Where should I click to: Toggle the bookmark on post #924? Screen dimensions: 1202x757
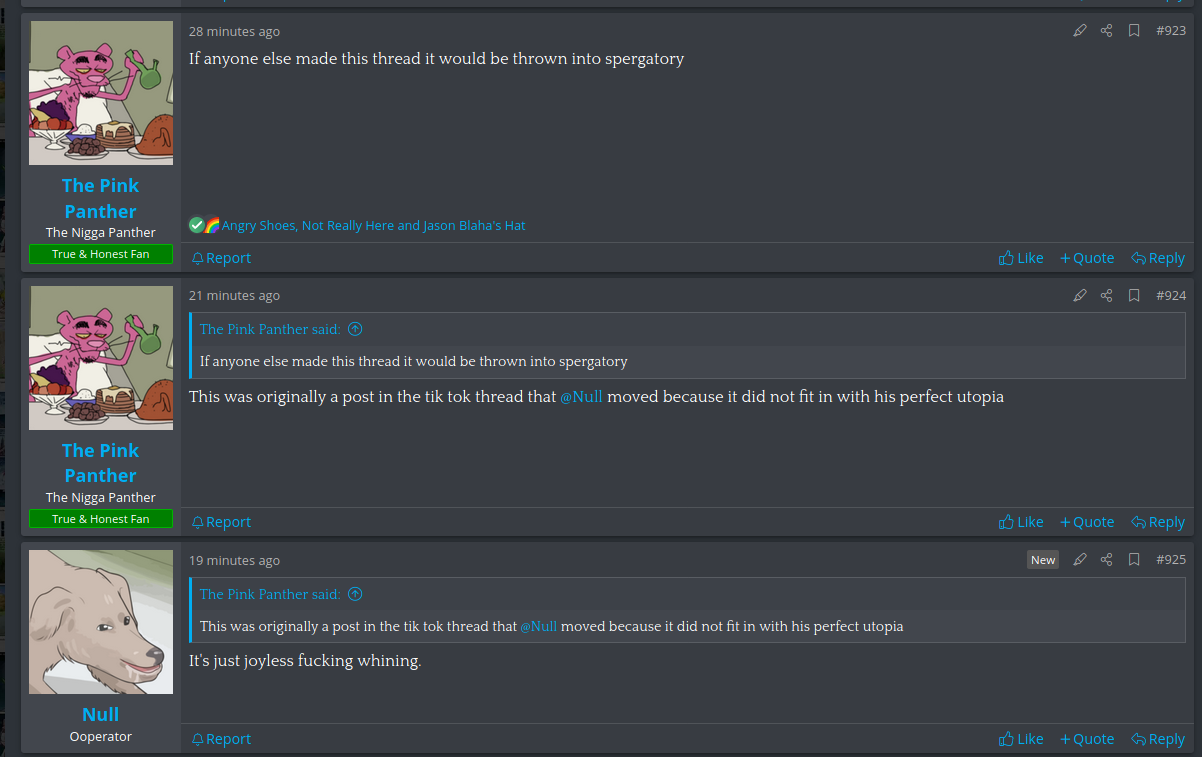pos(1134,296)
